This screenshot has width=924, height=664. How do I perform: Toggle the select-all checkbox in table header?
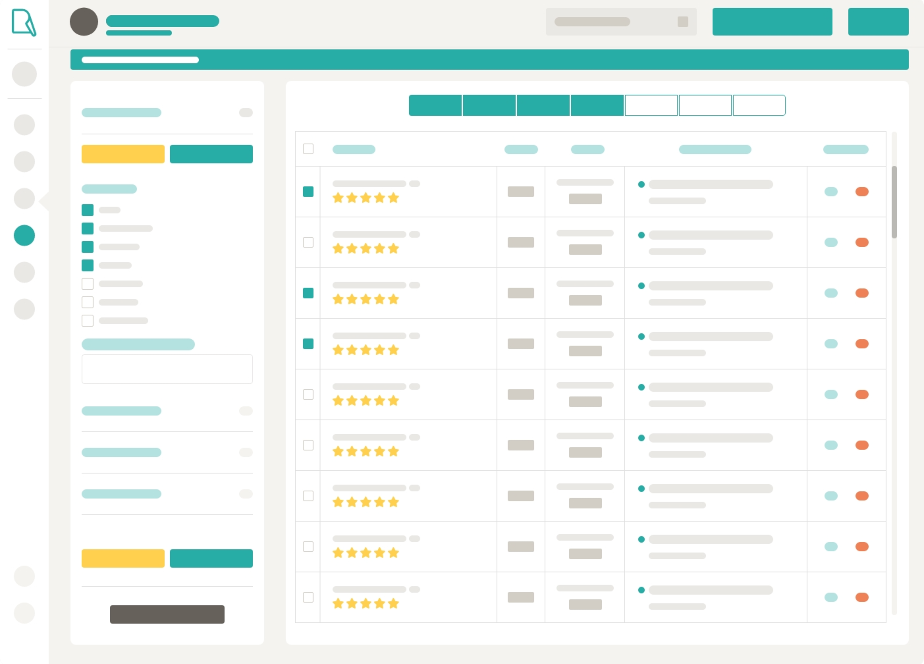click(308, 148)
